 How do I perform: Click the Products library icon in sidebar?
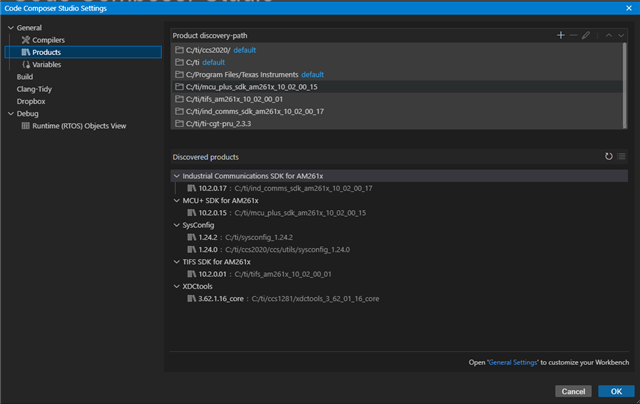[x=26, y=52]
